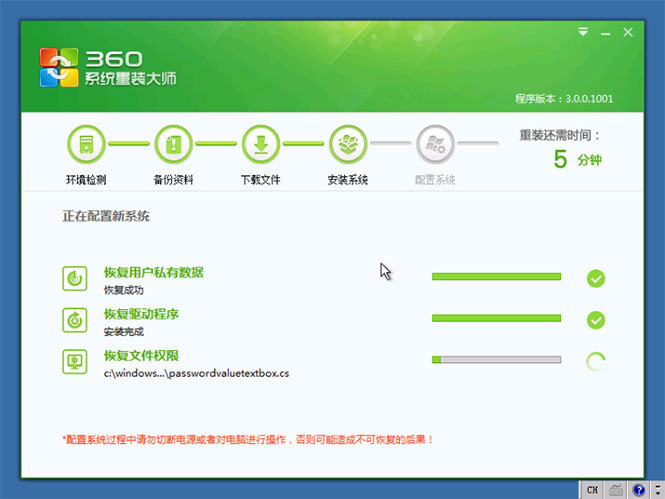Click the 恢复驱动程序 heading text
Image resolution: width=665 pixels, height=499 pixels.
click(141, 314)
